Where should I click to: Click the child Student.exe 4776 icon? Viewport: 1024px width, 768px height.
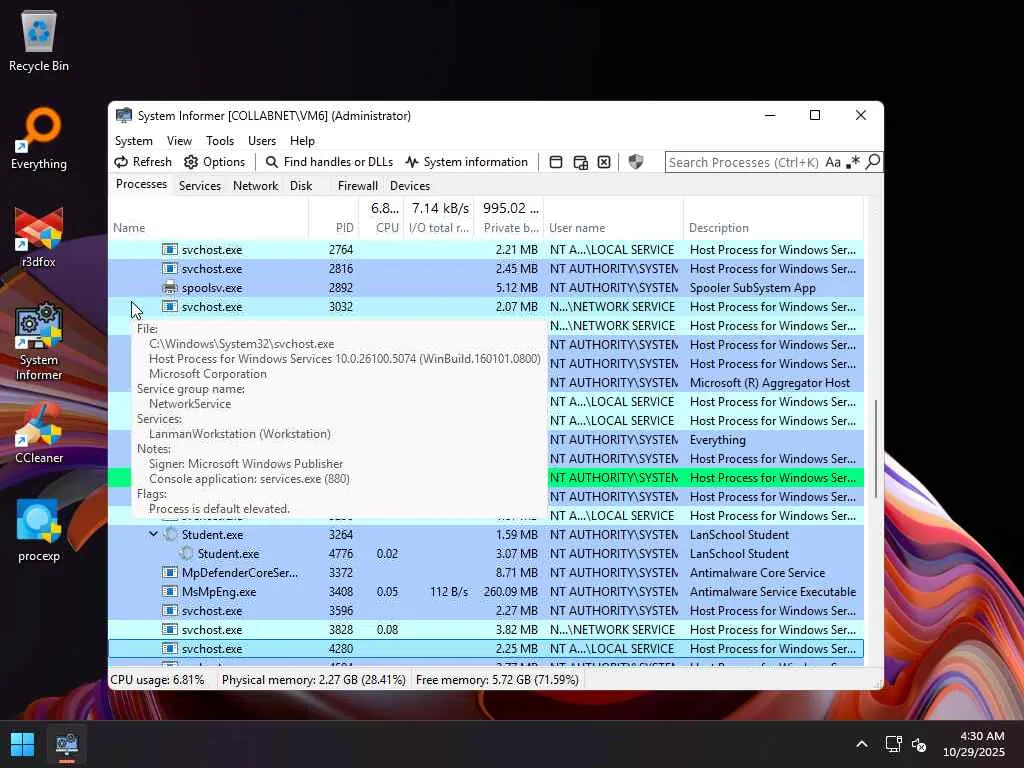tap(186, 553)
